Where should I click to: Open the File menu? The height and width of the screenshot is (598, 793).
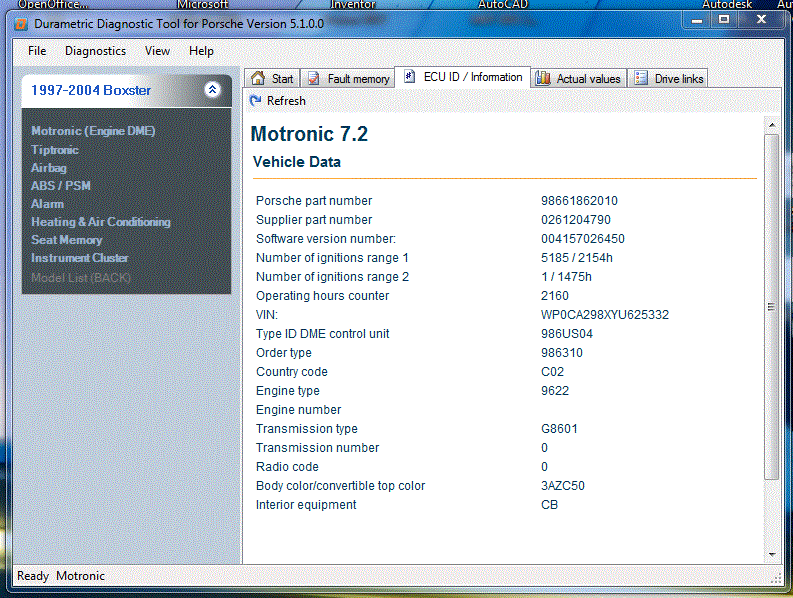tap(37, 51)
